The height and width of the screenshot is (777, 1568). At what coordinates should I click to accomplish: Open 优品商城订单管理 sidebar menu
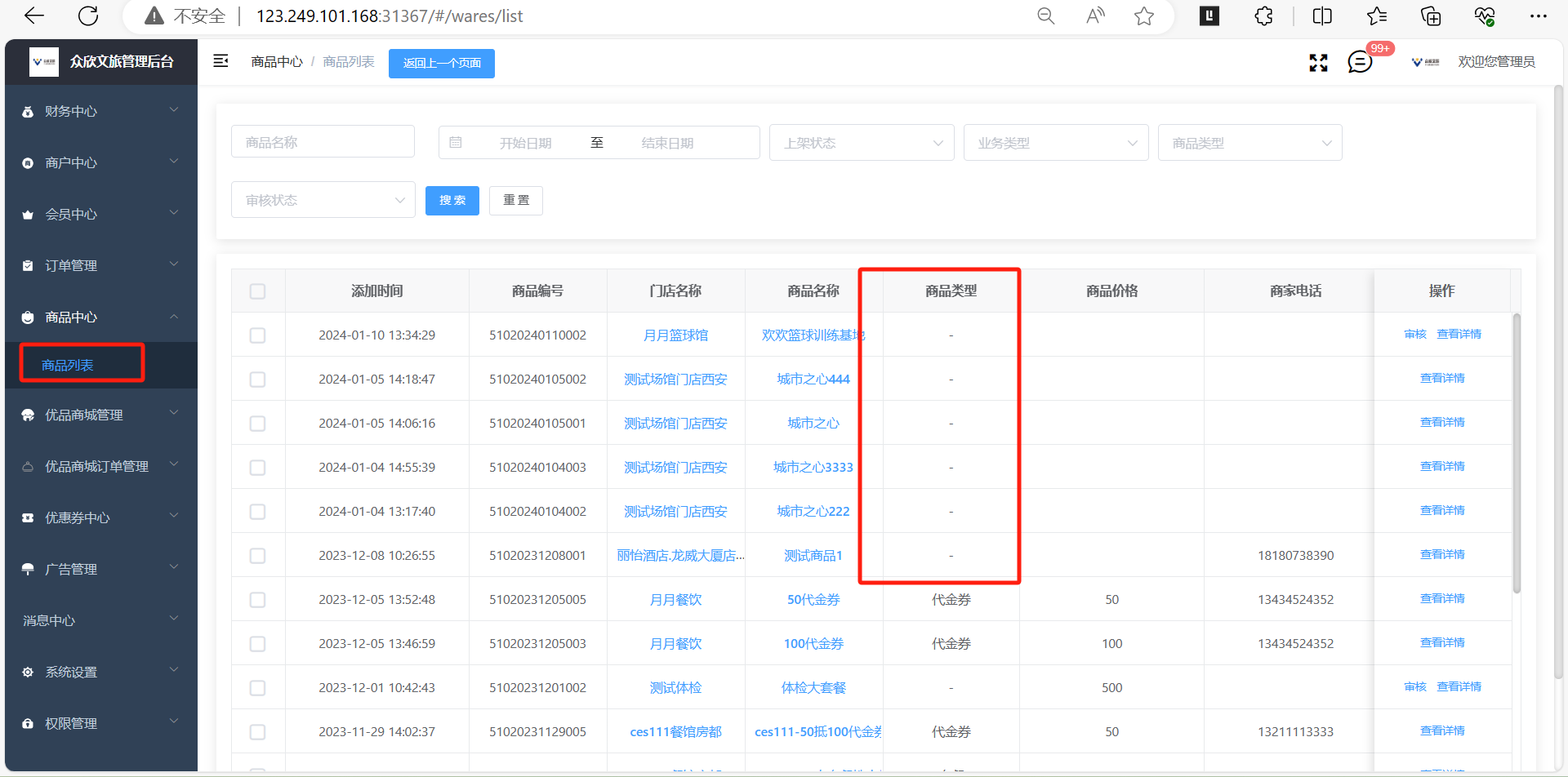(101, 467)
